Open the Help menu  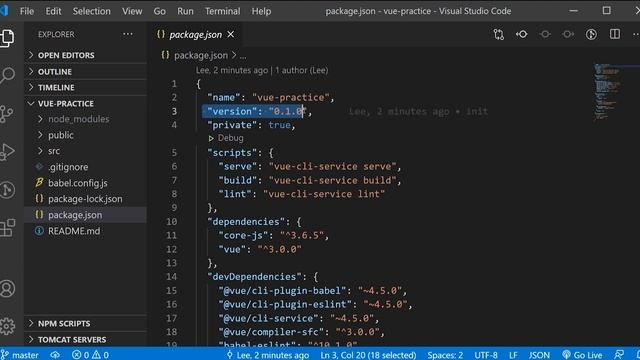(x=261, y=11)
